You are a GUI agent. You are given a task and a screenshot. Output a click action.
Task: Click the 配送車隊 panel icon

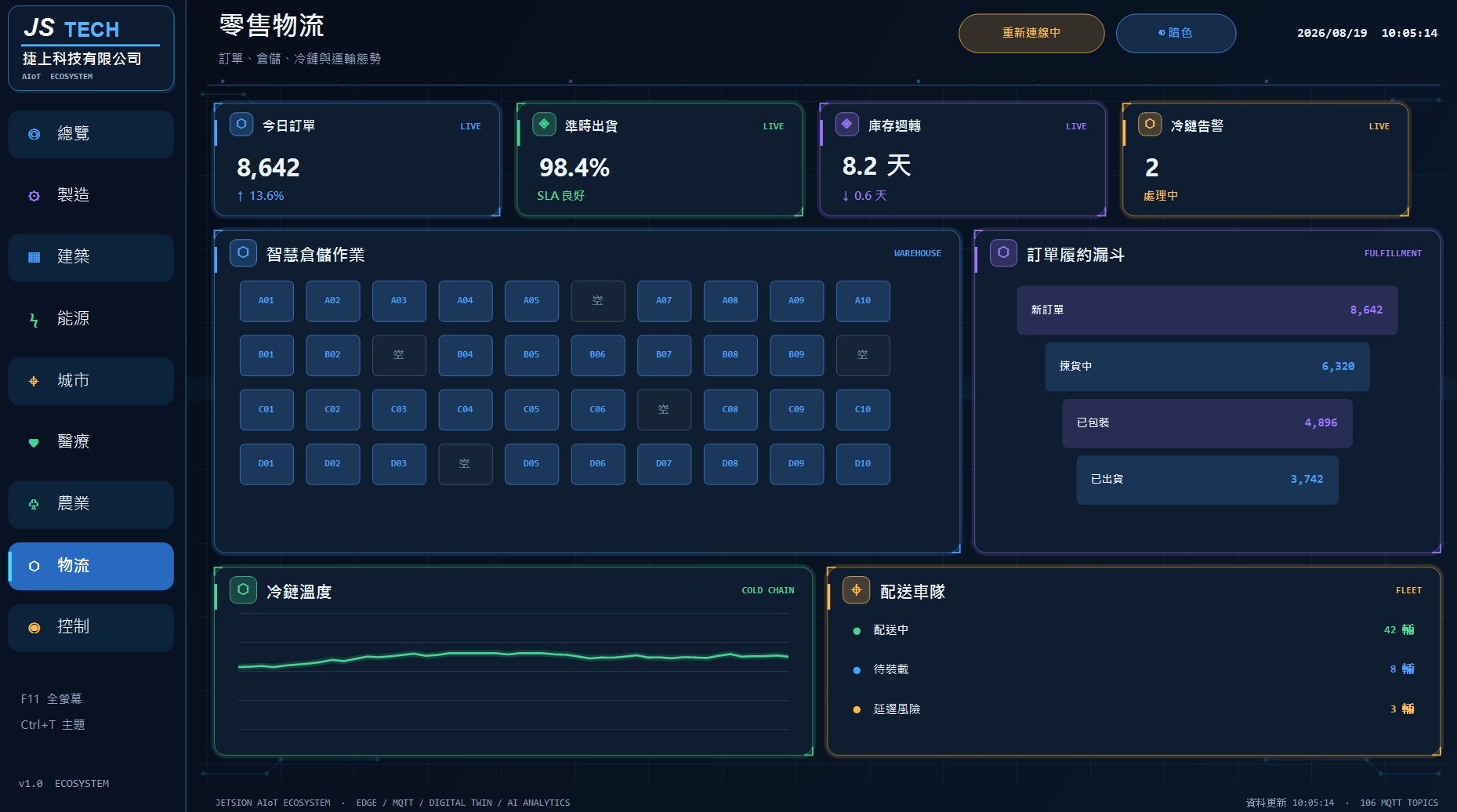click(856, 589)
